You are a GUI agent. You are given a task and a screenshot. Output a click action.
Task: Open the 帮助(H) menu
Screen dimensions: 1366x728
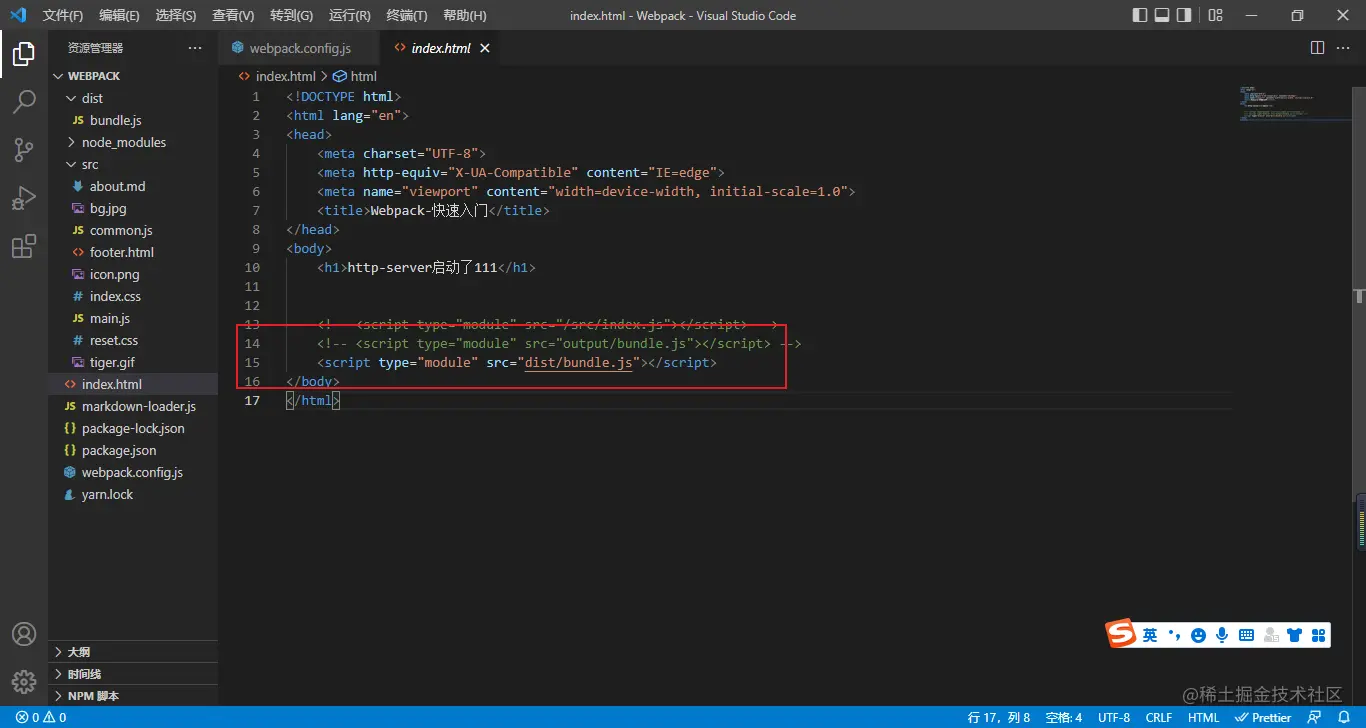(x=464, y=15)
